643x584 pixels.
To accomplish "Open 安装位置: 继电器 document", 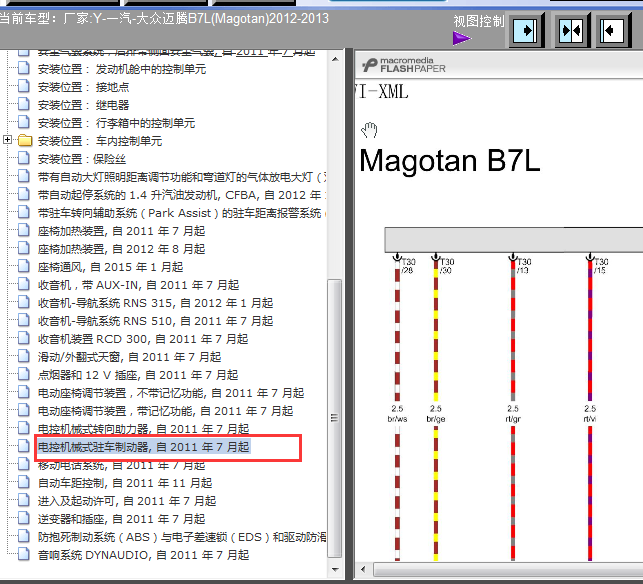I will pyautogui.click(x=83, y=105).
